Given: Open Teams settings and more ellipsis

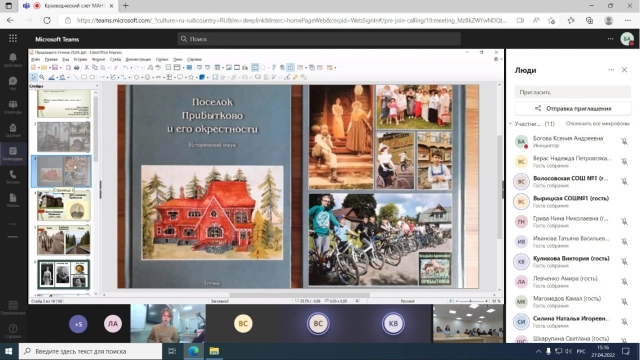Looking at the screenshot, I should pos(610,39).
